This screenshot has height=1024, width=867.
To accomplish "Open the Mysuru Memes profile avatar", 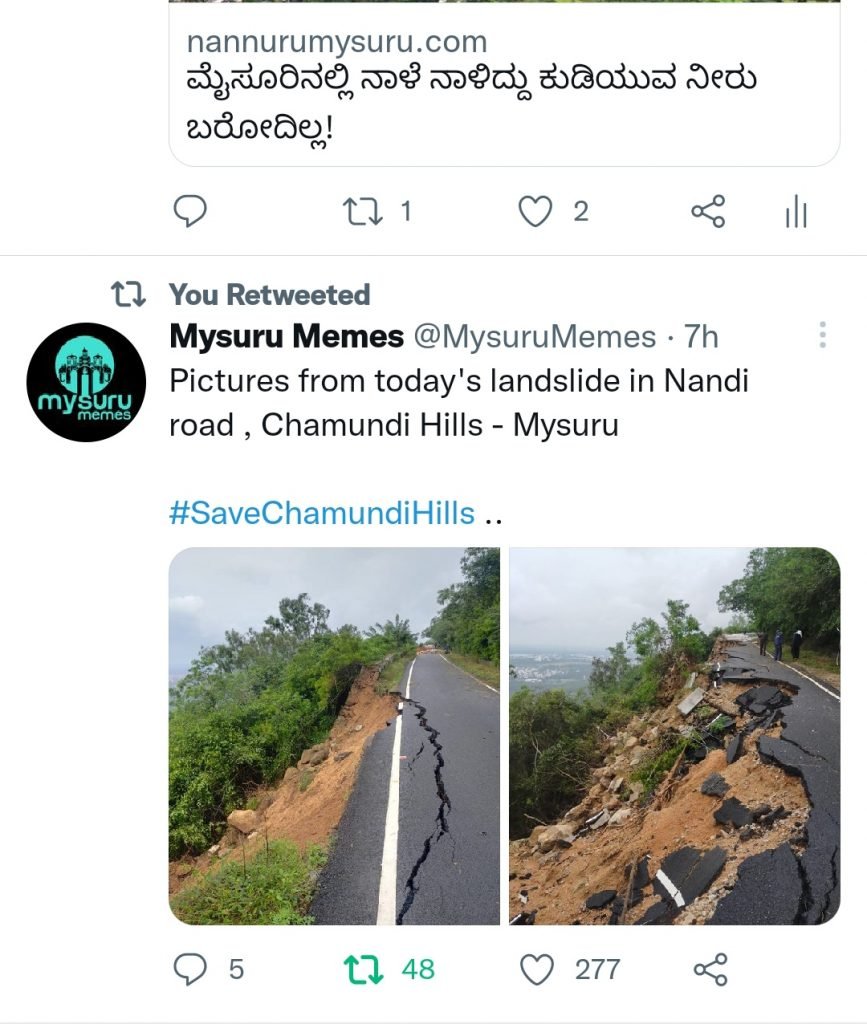I will coord(86,382).
